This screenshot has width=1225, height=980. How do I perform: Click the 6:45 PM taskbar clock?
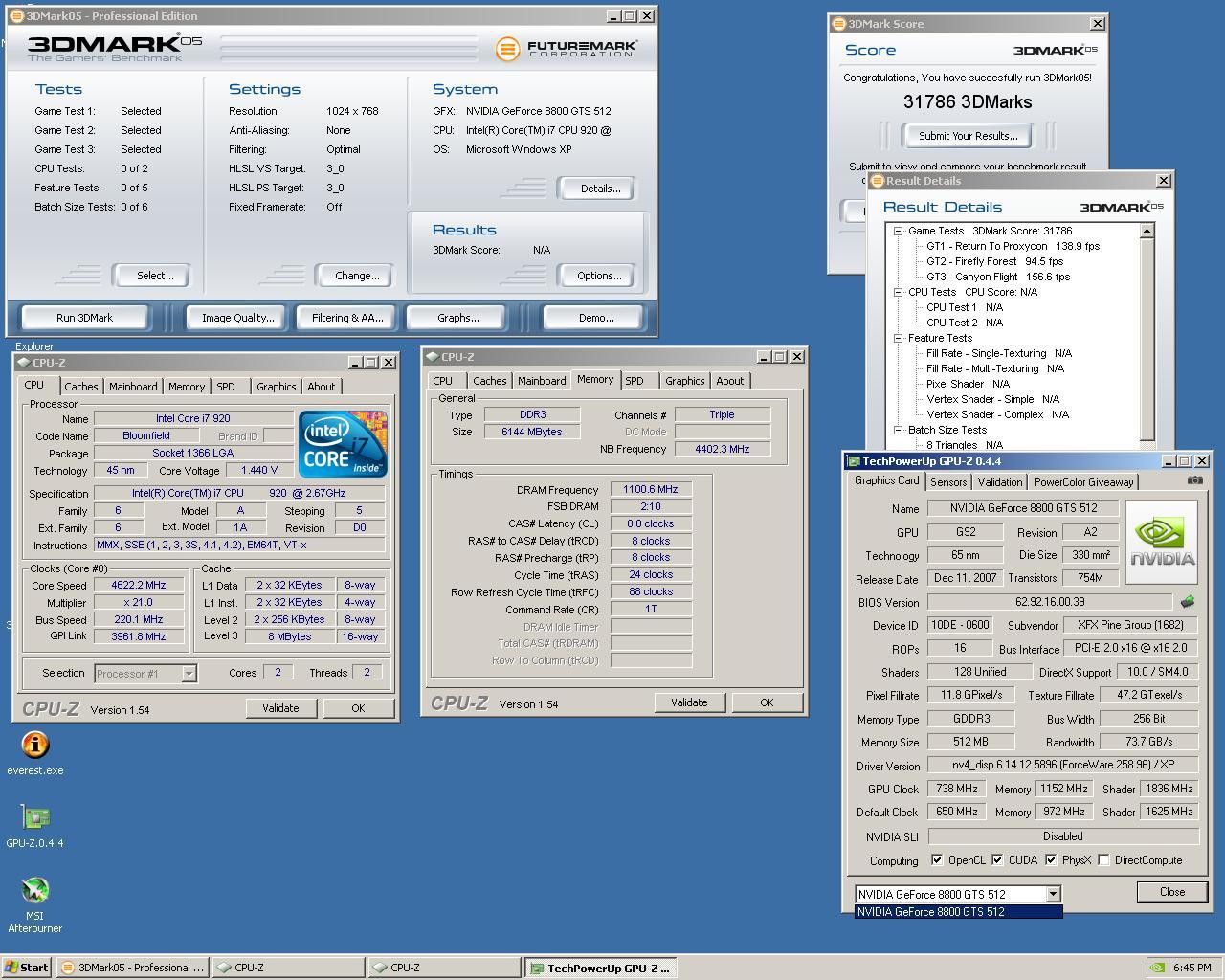(x=1192, y=968)
